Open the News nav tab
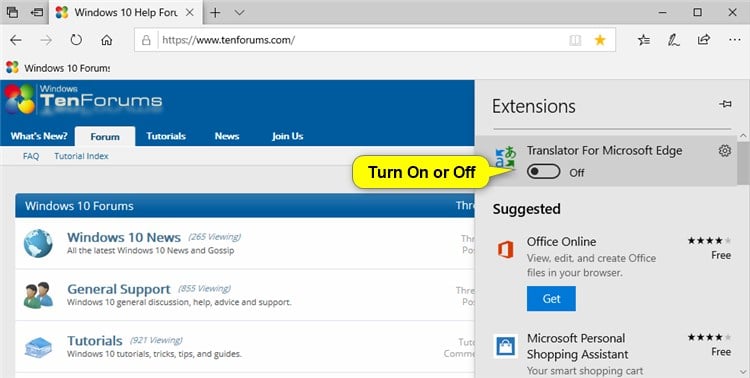The image size is (750, 378). click(227, 136)
